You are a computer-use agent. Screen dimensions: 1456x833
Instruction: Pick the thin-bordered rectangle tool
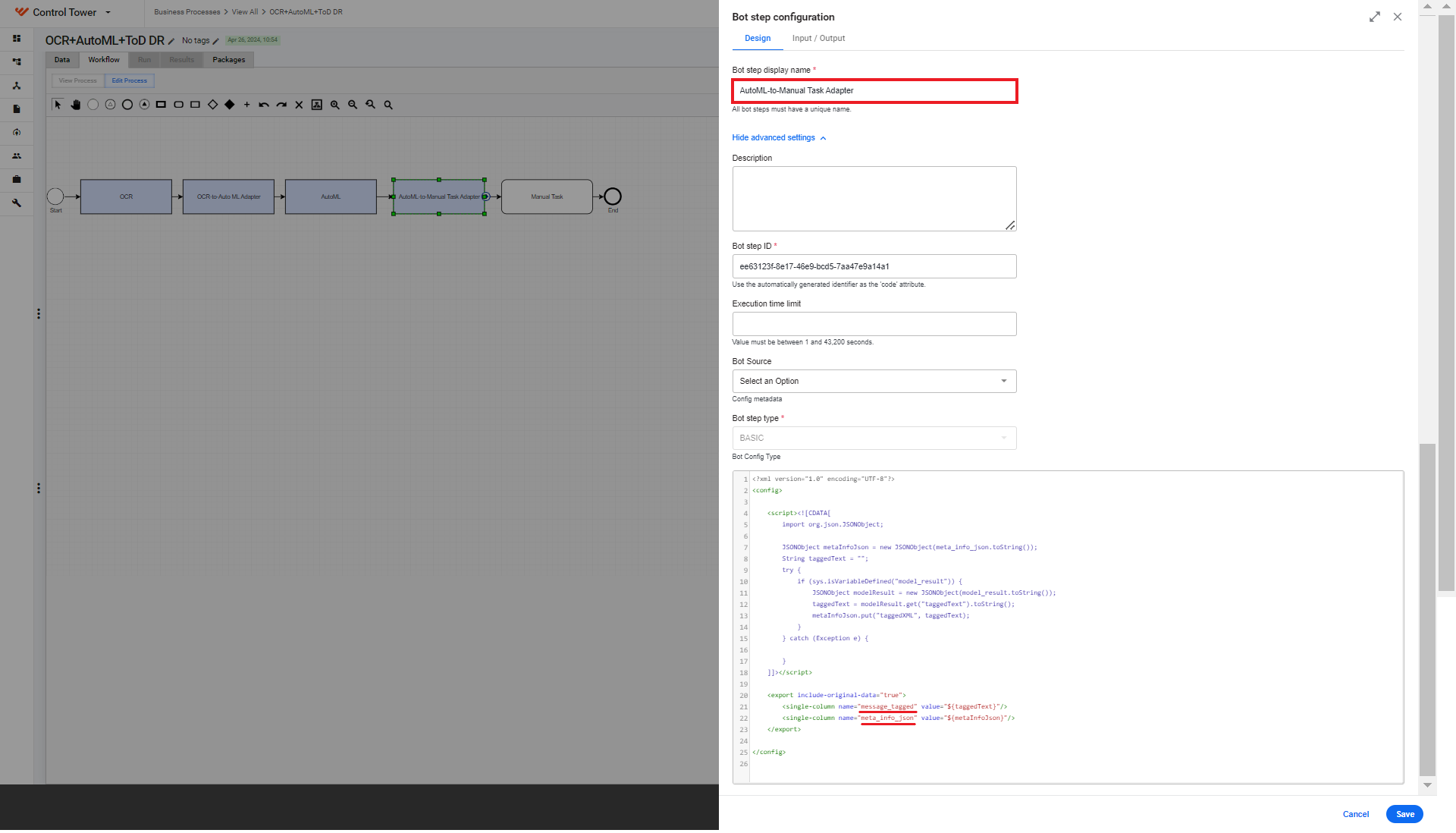(195, 105)
